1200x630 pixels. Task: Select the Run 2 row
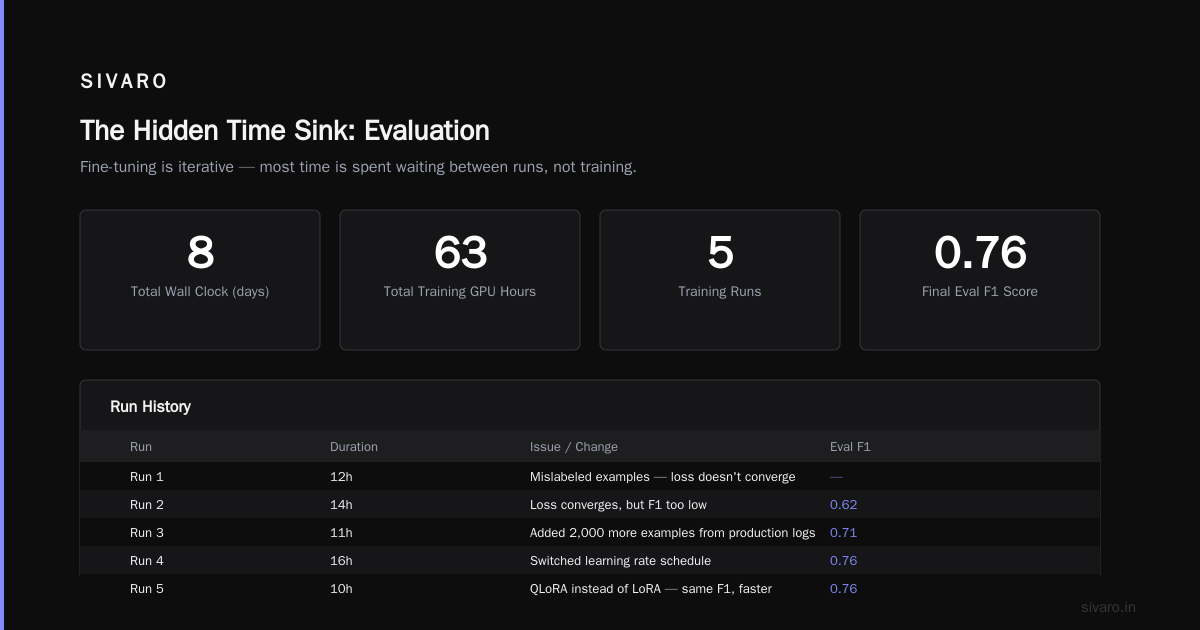[590, 504]
